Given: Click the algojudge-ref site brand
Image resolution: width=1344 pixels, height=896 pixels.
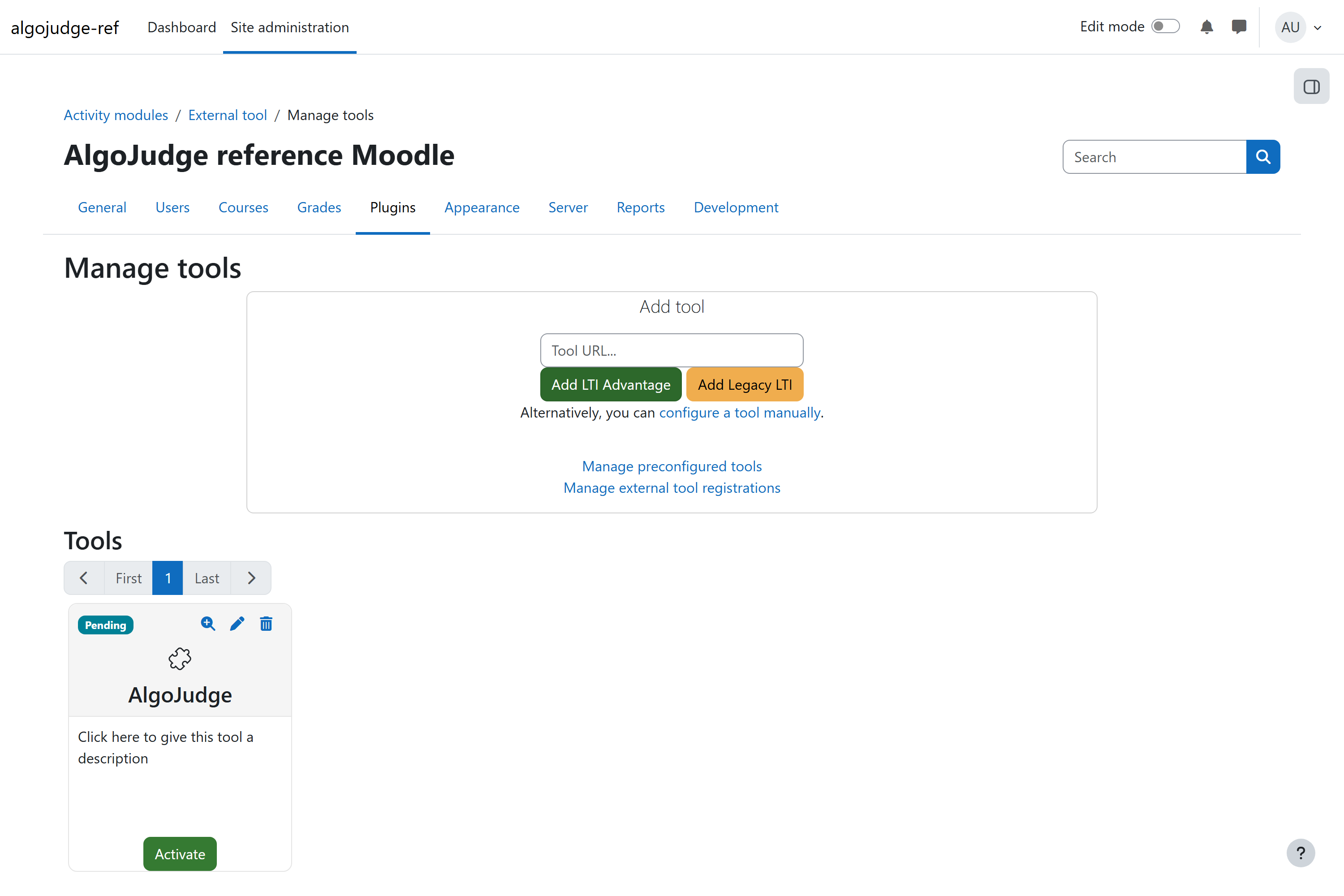Looking at the screenshot, I should click(65, 27).
